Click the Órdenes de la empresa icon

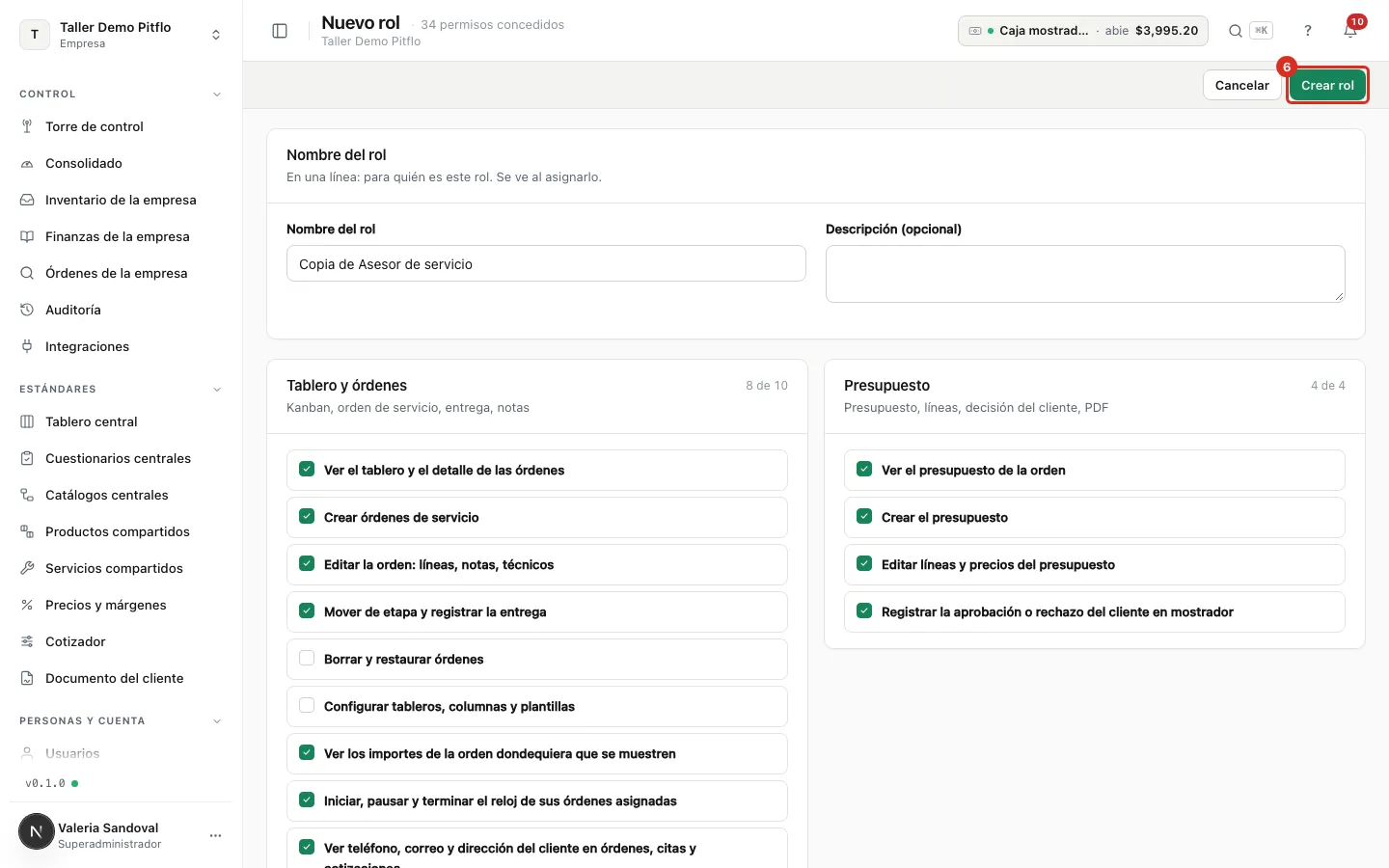27,273
